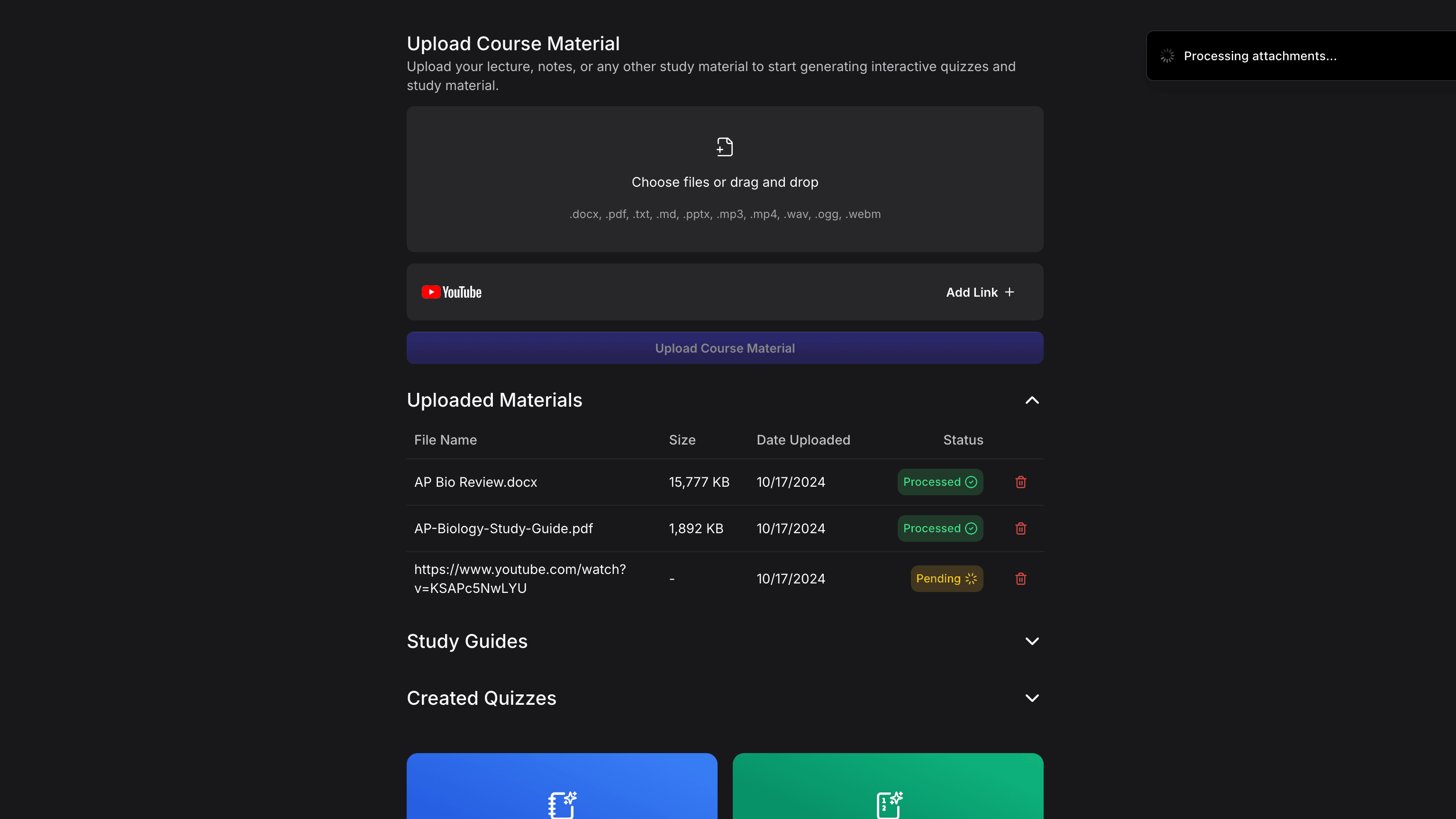The image size is (1456, 819).
Task: Expand the Created Quizzes section
Action: click(x=1031, y=698)
